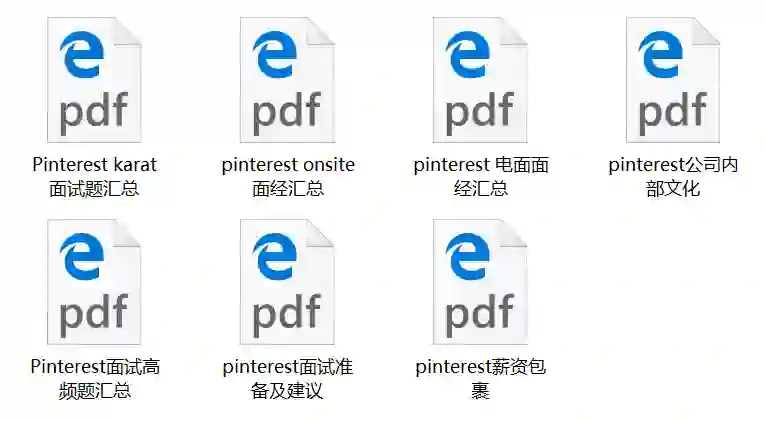Click the Edge logo on the onsite 面经汇总 file
The width and height of the screenshot is (766, 421).
(x=275, y=54)
